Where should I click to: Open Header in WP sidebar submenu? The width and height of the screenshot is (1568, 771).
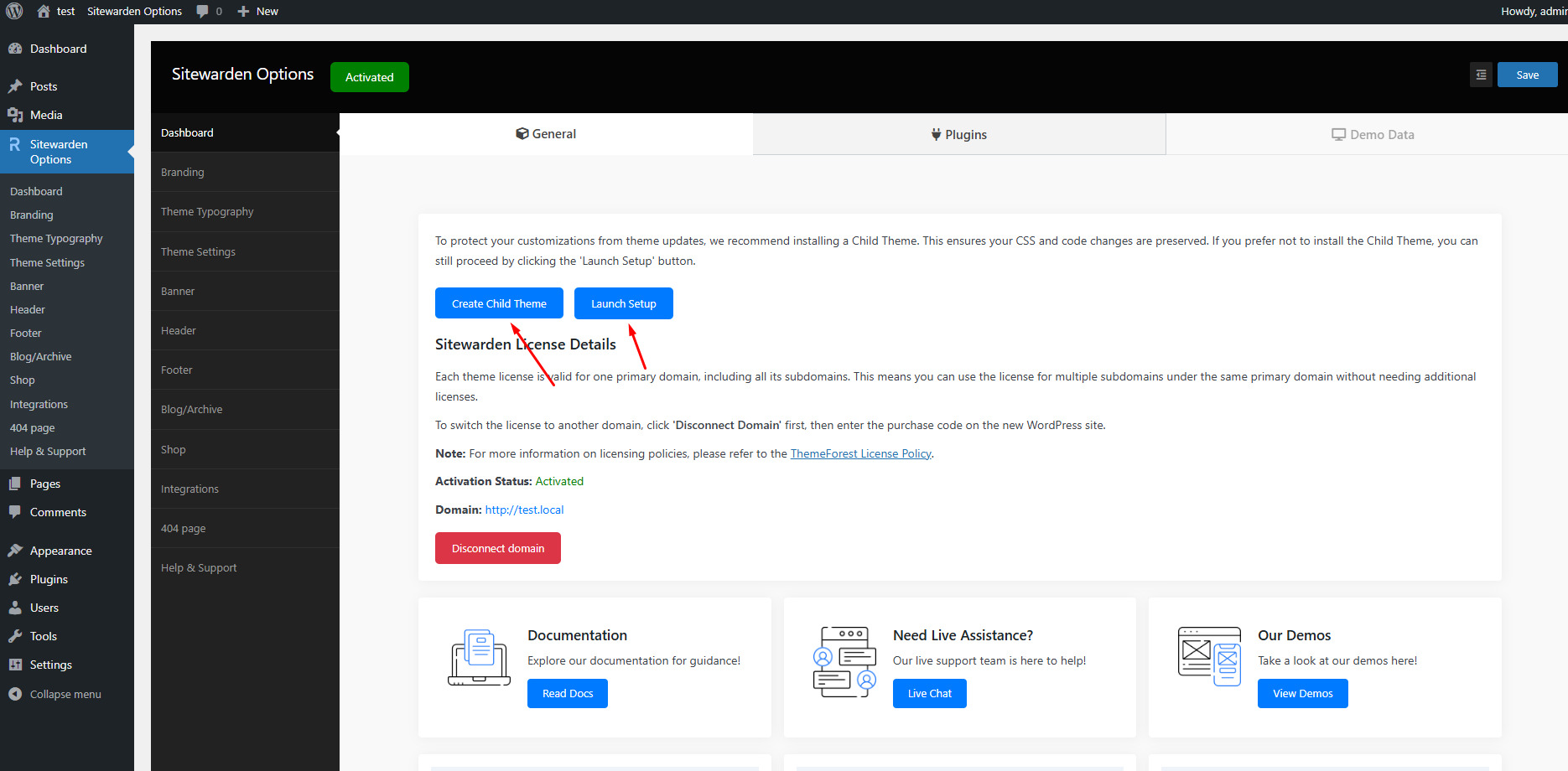click(28, 309)
